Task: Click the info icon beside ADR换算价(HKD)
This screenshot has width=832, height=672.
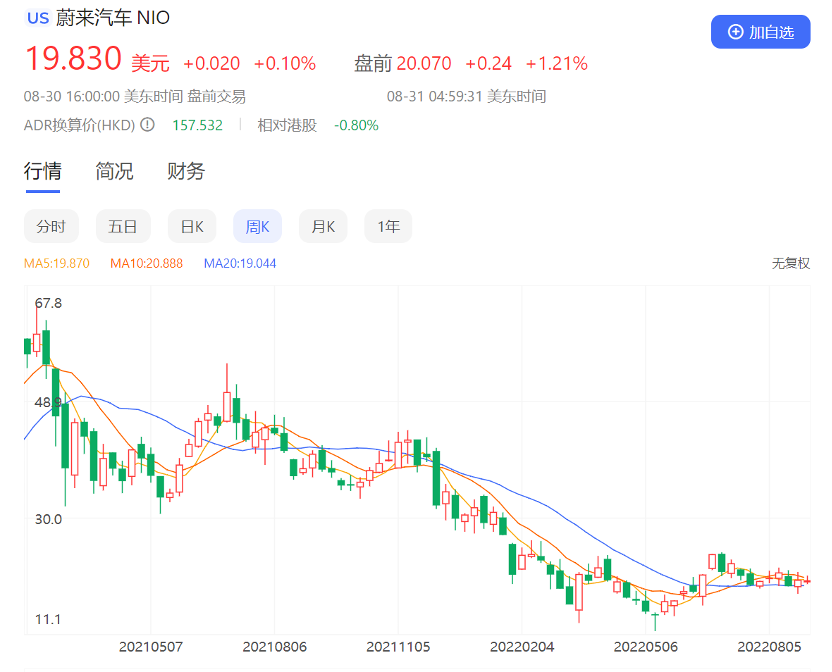Action: pos(147,125)
